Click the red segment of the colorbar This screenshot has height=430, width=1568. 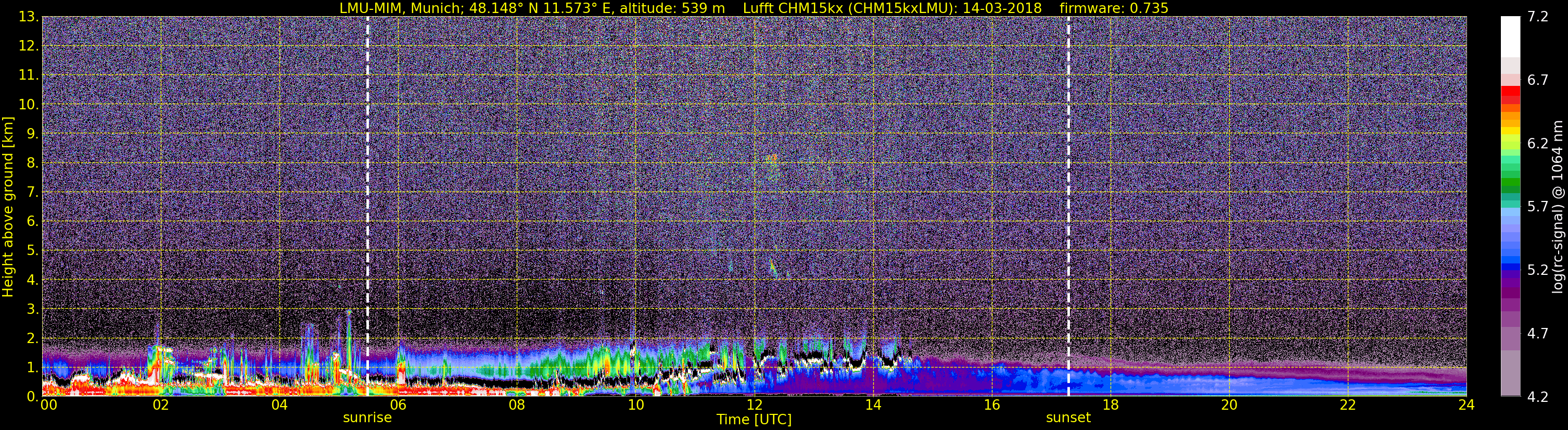tap(1510, 91)
